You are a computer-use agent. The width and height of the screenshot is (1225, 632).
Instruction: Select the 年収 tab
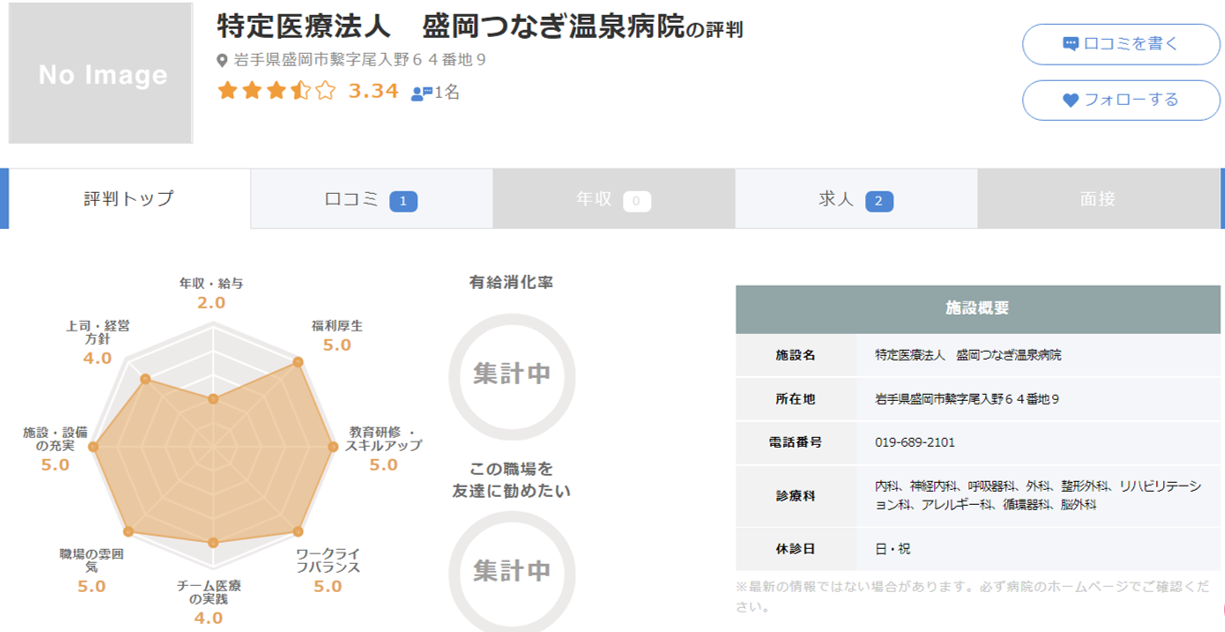610,198
